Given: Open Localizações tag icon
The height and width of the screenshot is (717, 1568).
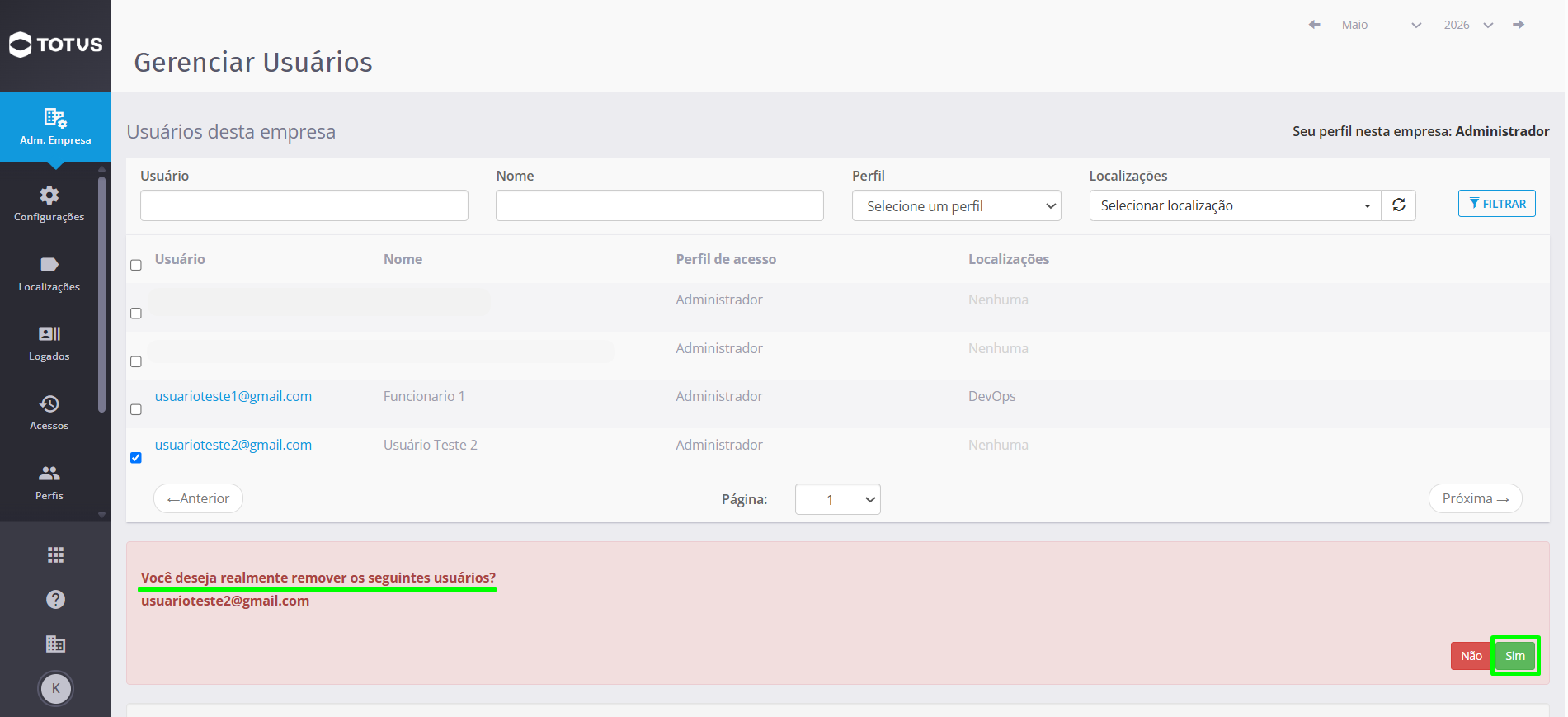Looking at the screenshot, I should (49, 264).
